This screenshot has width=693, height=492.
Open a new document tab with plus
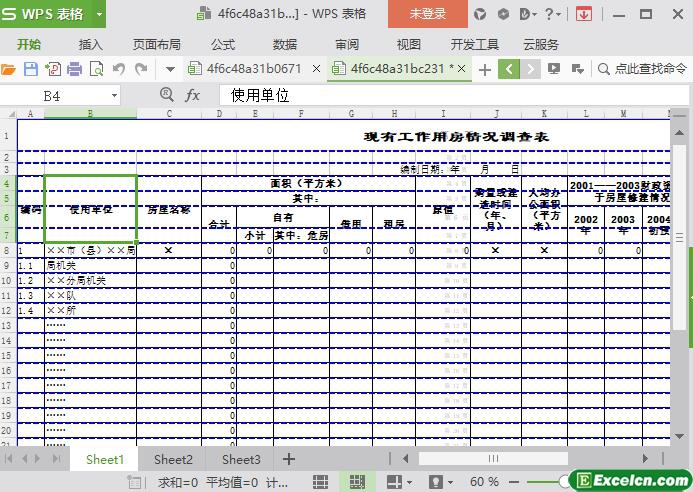click(485, 69)
